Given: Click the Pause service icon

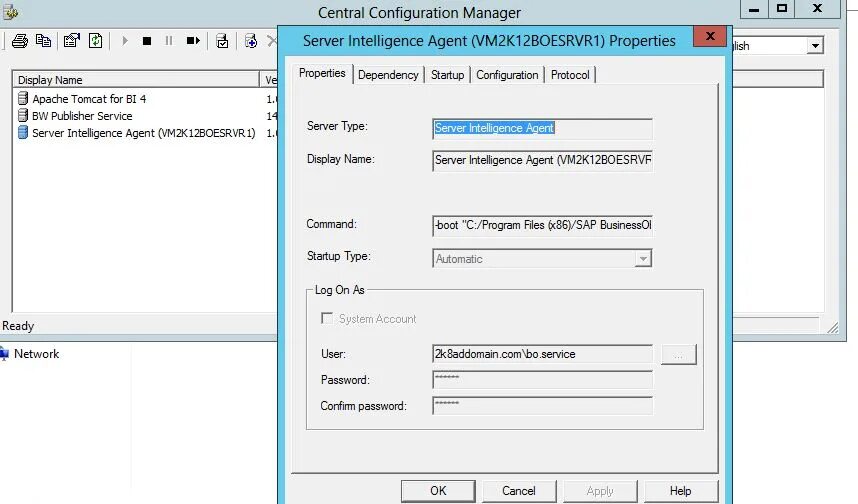Looking at the screenshot, I should tap(169, 41).
